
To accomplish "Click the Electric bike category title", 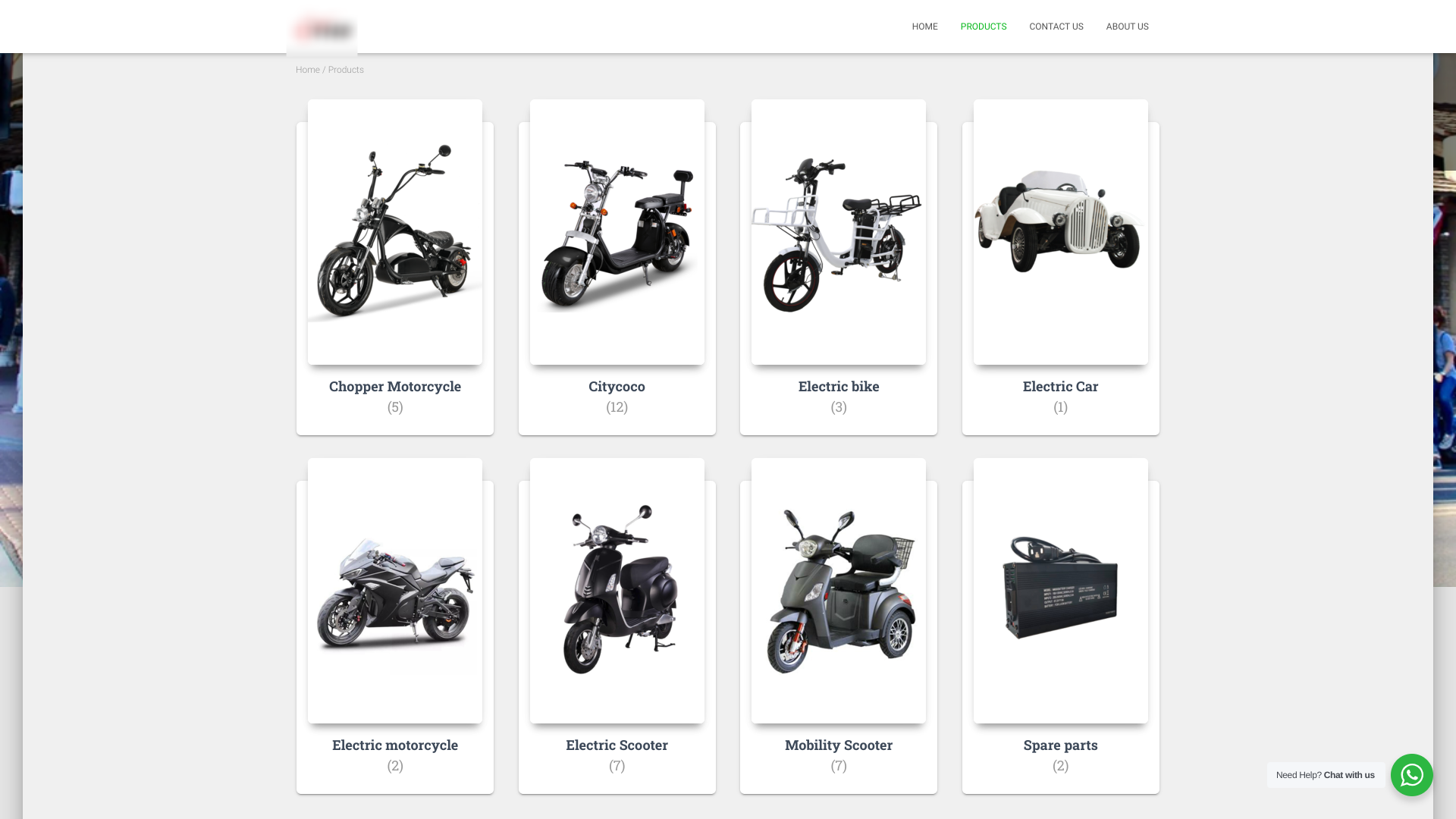I will pyautogui.click(x=839, y=387).
